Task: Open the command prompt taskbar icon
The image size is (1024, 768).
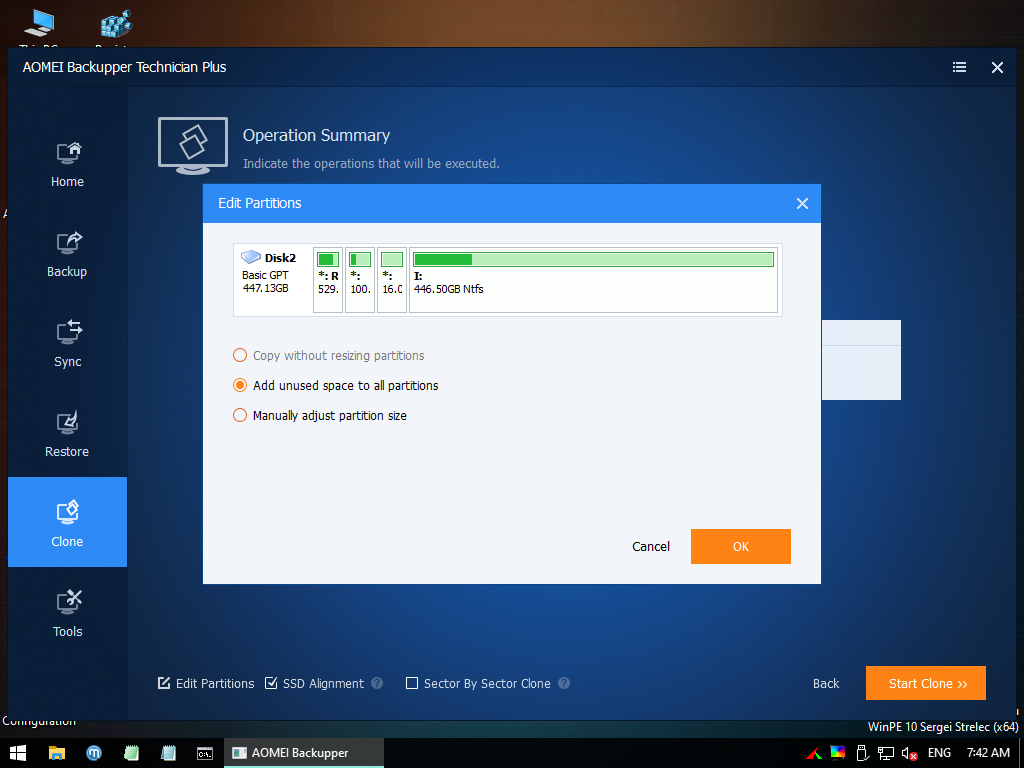Action: tap(205, 753)
